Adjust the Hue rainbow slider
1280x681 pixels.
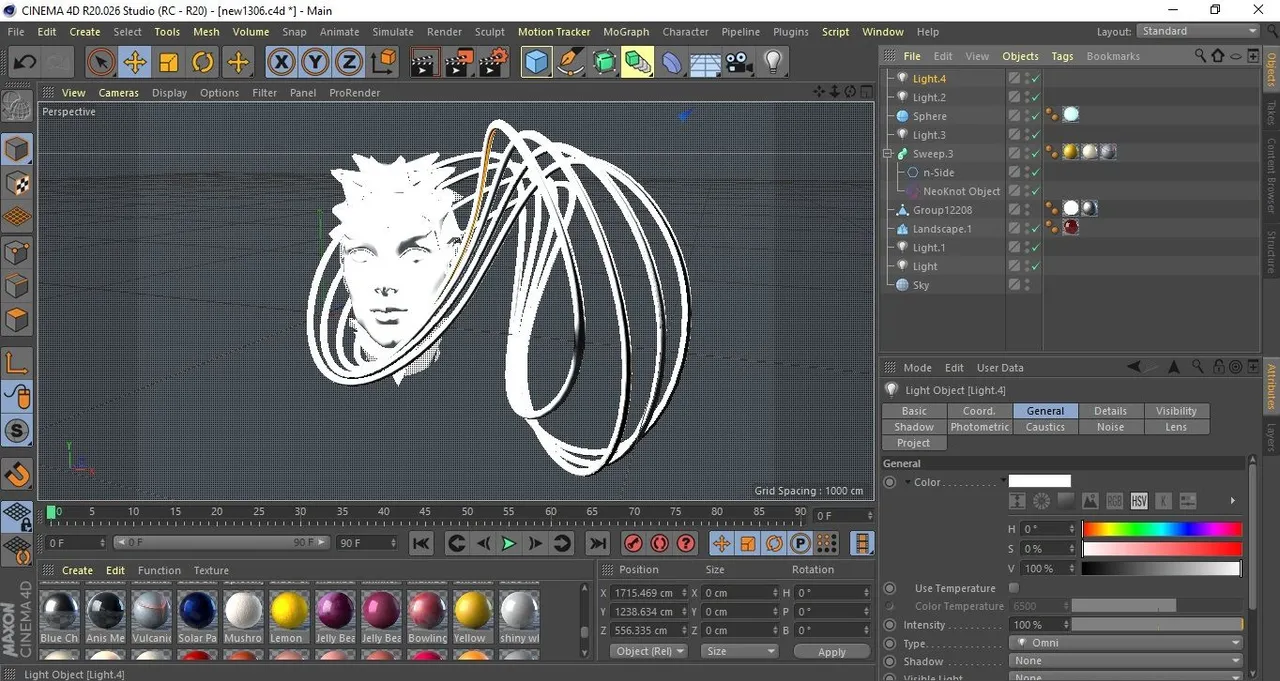point(1162,529)
